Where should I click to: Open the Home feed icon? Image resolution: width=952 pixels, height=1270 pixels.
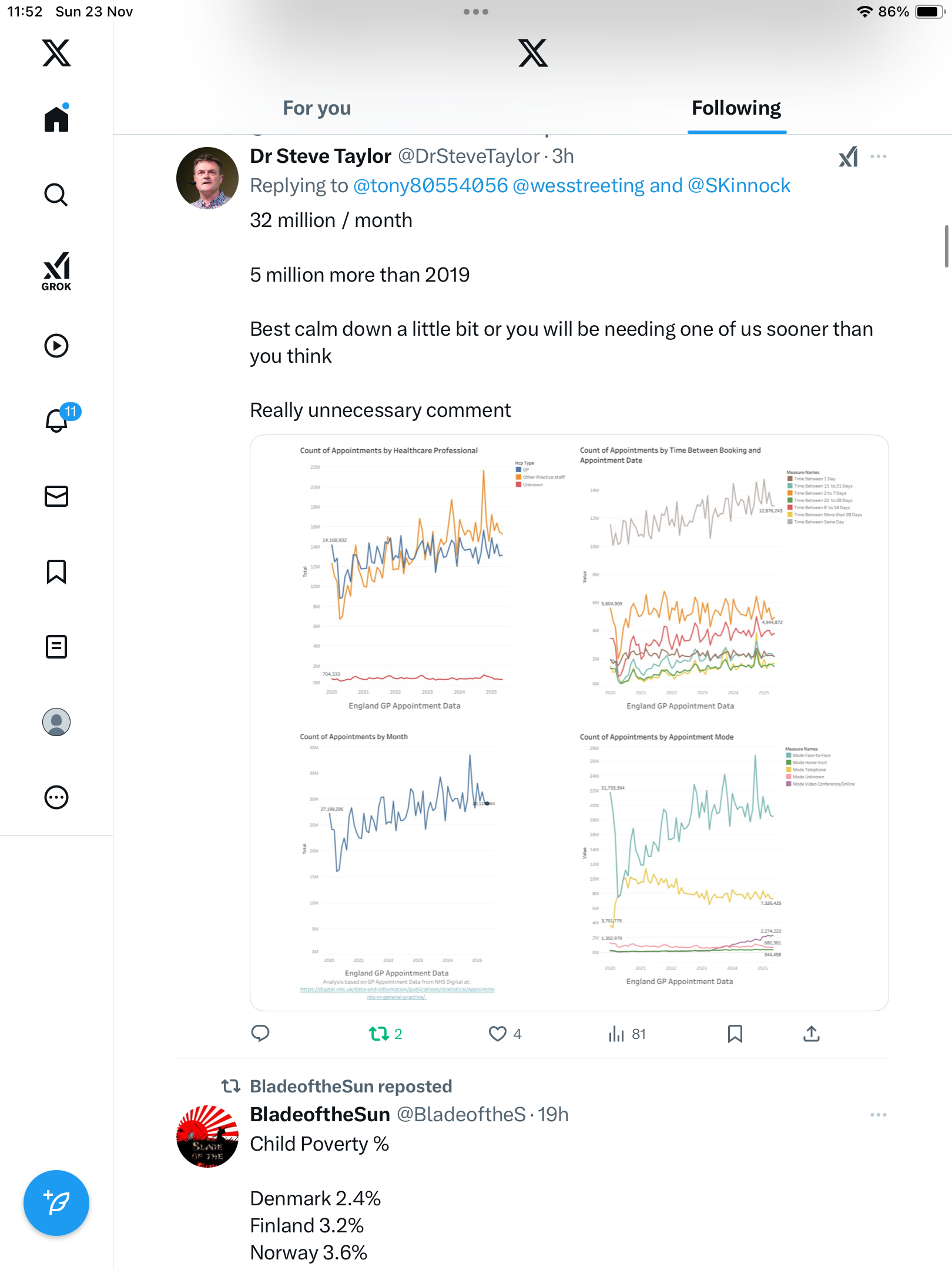(x=56, y=119)
